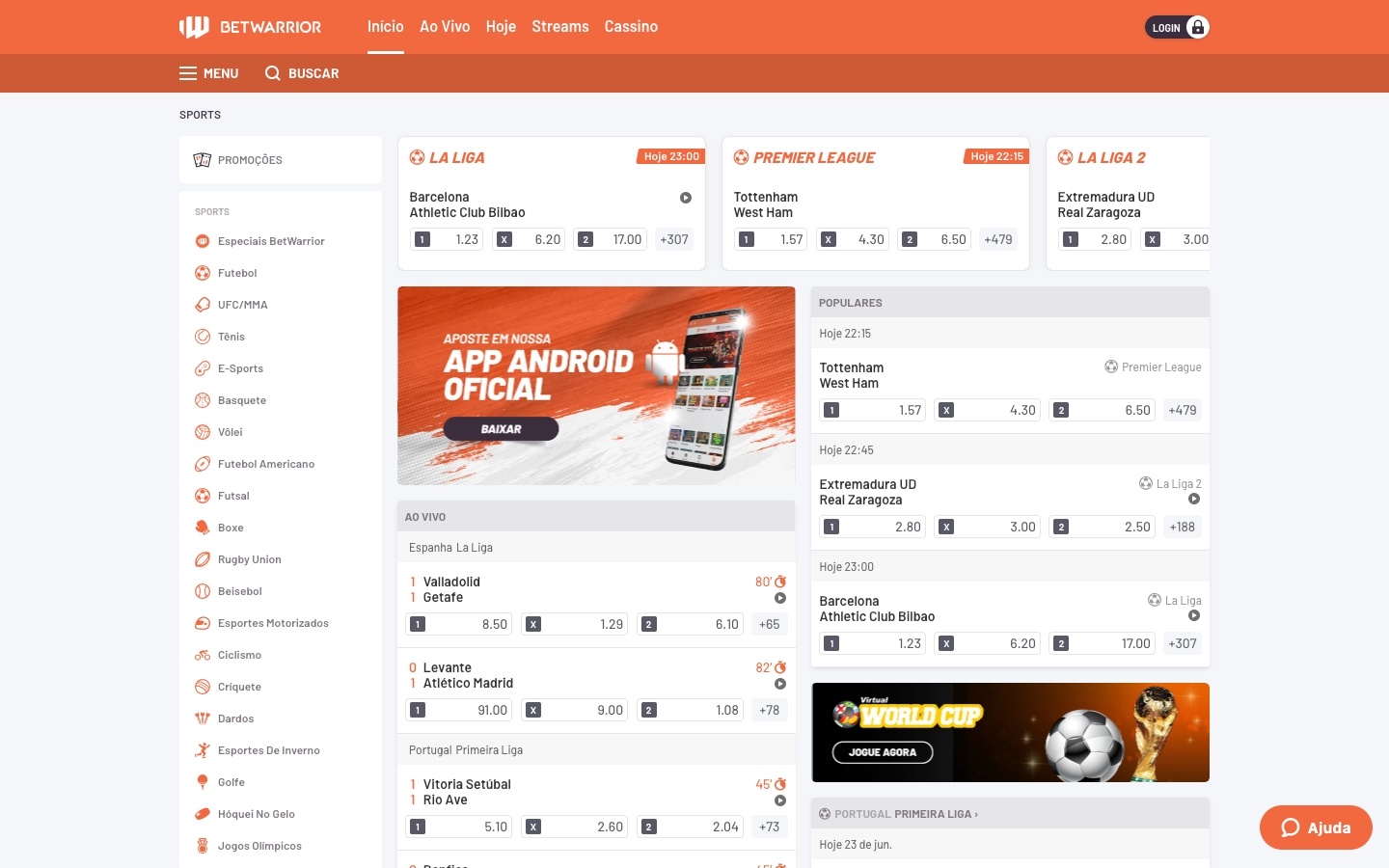Select the Esportes Motorizados icon
This screenshot has height=868, width=1389.
[x=203, y=623]
